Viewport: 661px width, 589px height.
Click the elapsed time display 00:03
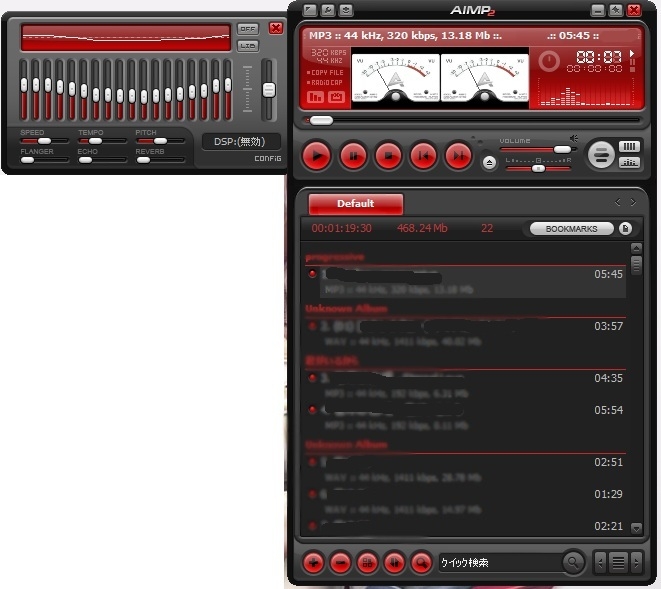coord(599,56)
